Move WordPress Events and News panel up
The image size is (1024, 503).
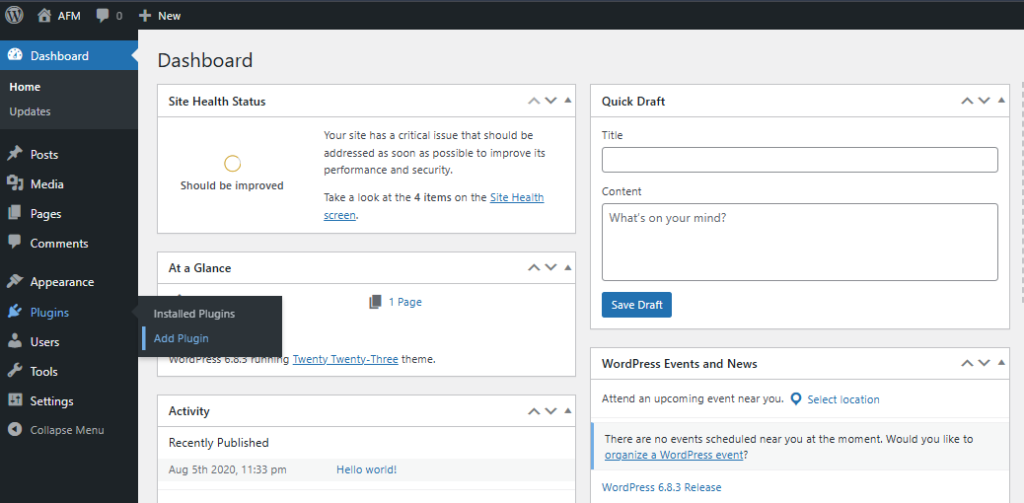[x=967, y=364]
